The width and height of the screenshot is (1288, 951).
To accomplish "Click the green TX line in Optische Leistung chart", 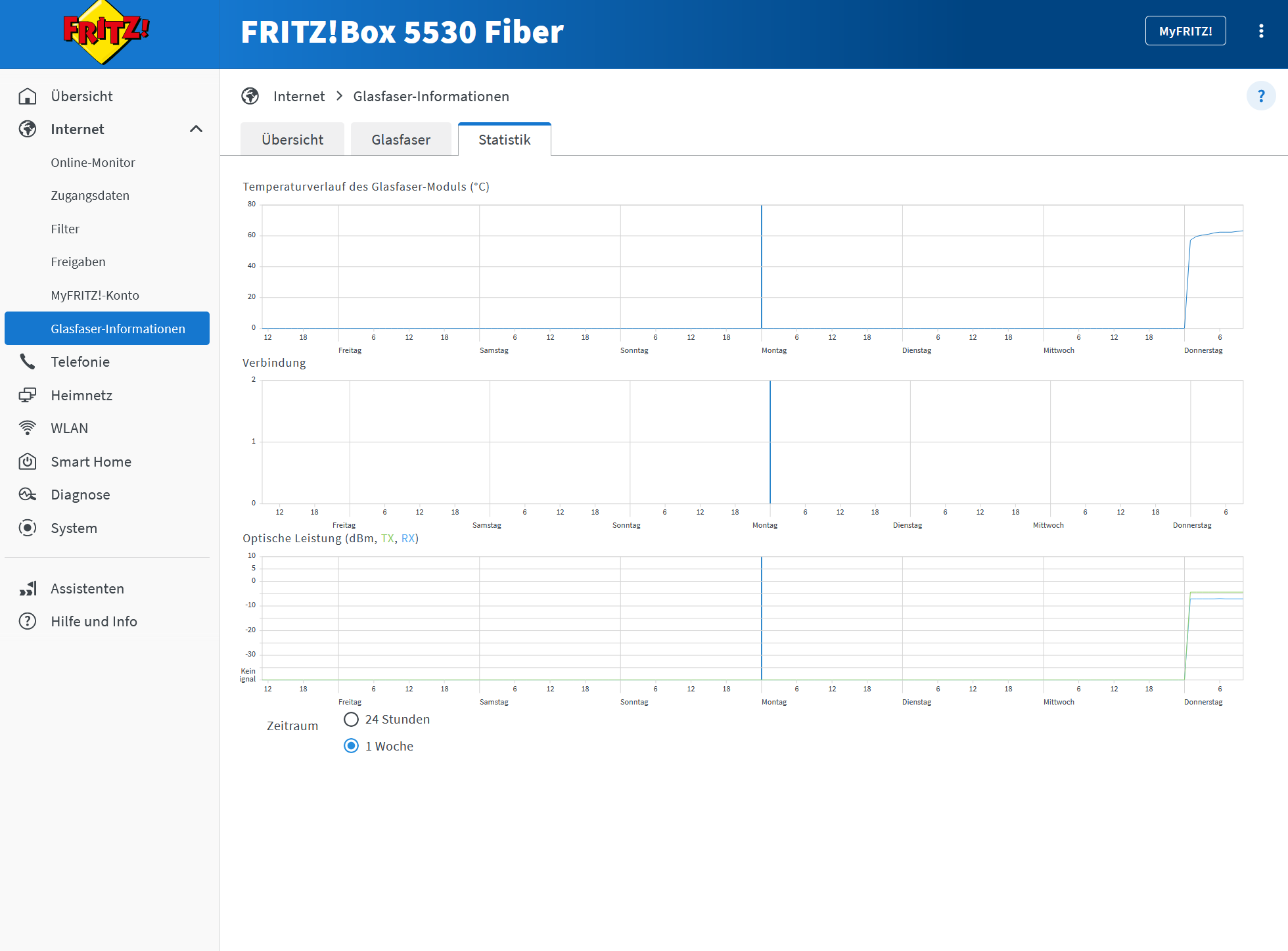I will pyautogui.click(x=1216, y=592).
